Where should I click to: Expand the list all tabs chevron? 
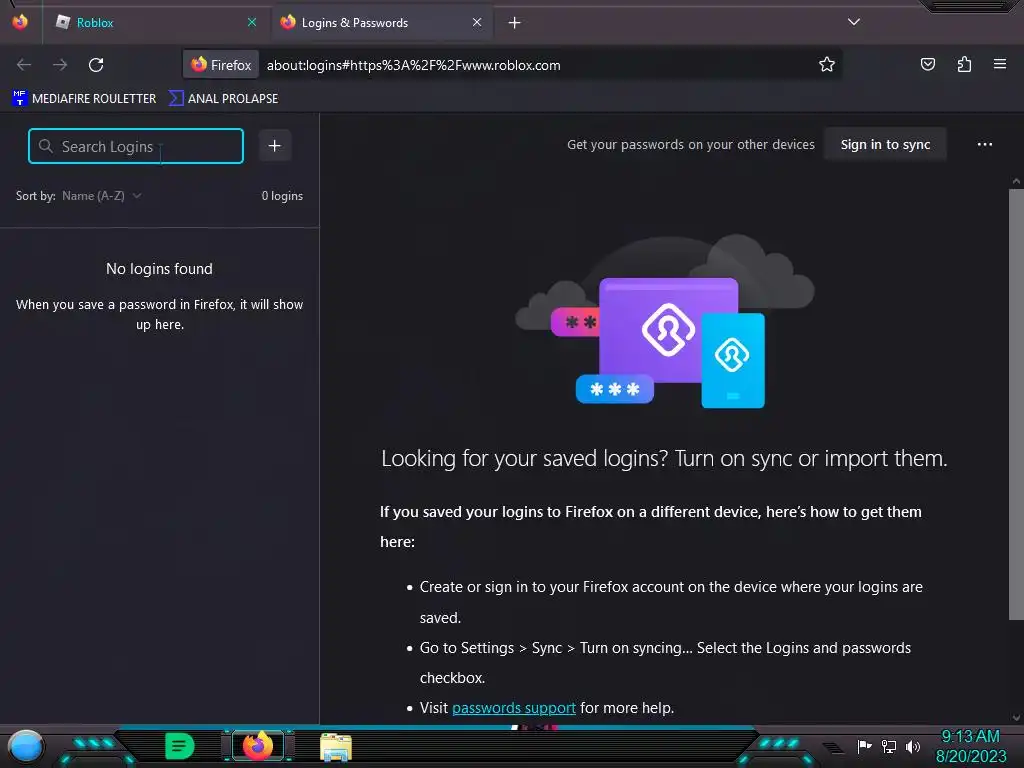[x=854, y=22]
